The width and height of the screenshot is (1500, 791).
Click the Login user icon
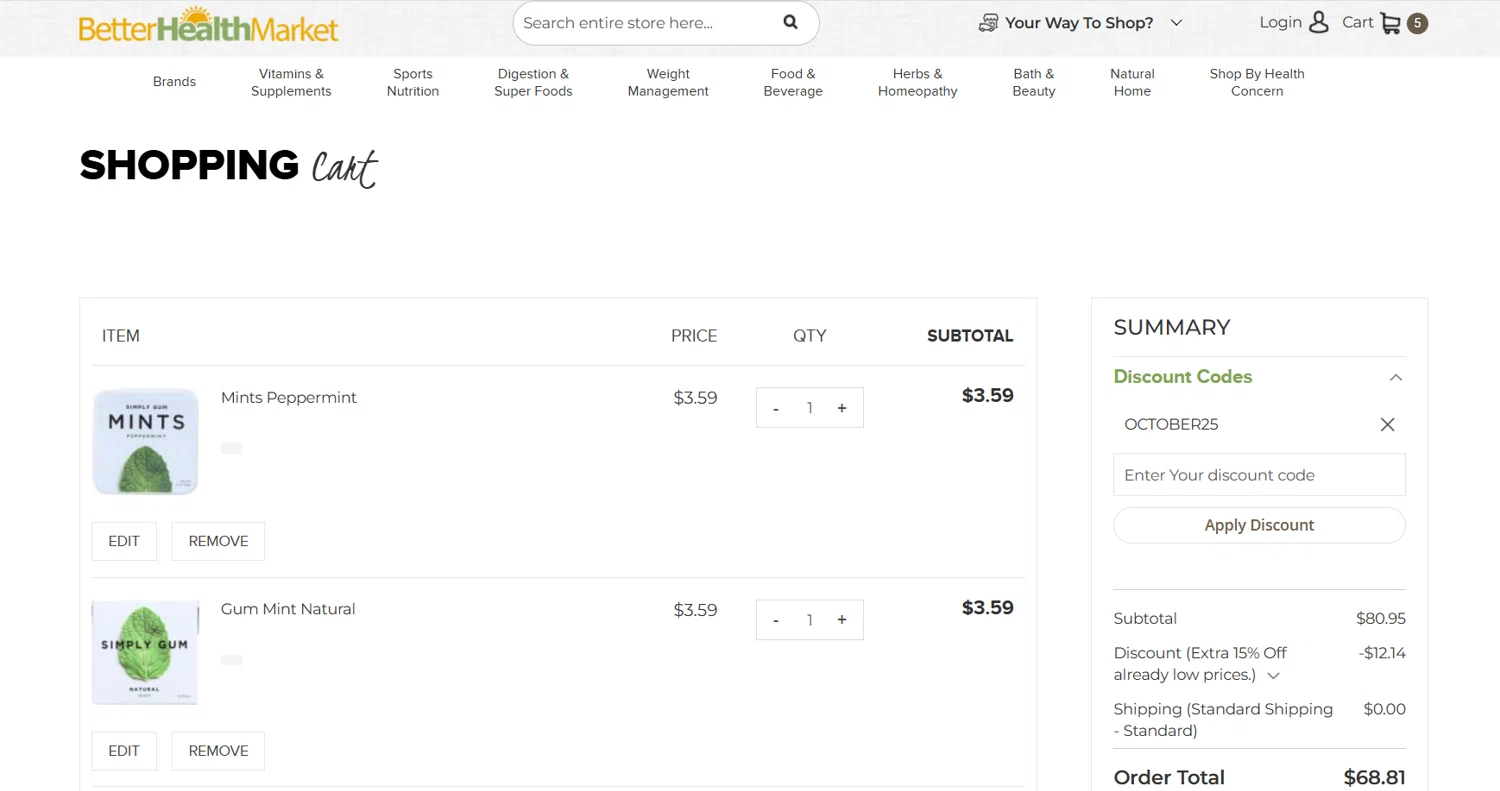pyautogui.click(x=1319, y=22)
